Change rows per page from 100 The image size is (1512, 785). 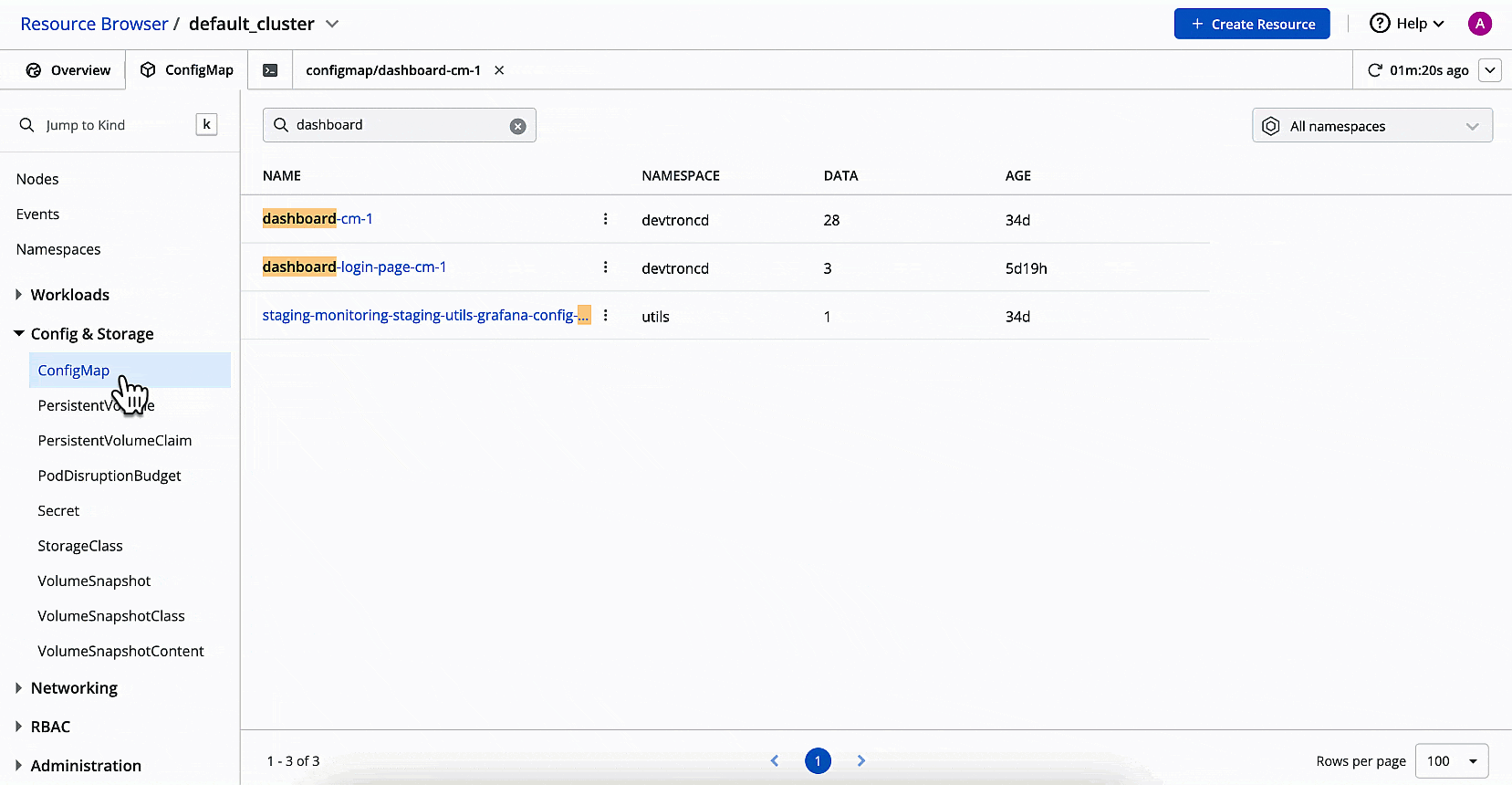tap(1451, 761)
